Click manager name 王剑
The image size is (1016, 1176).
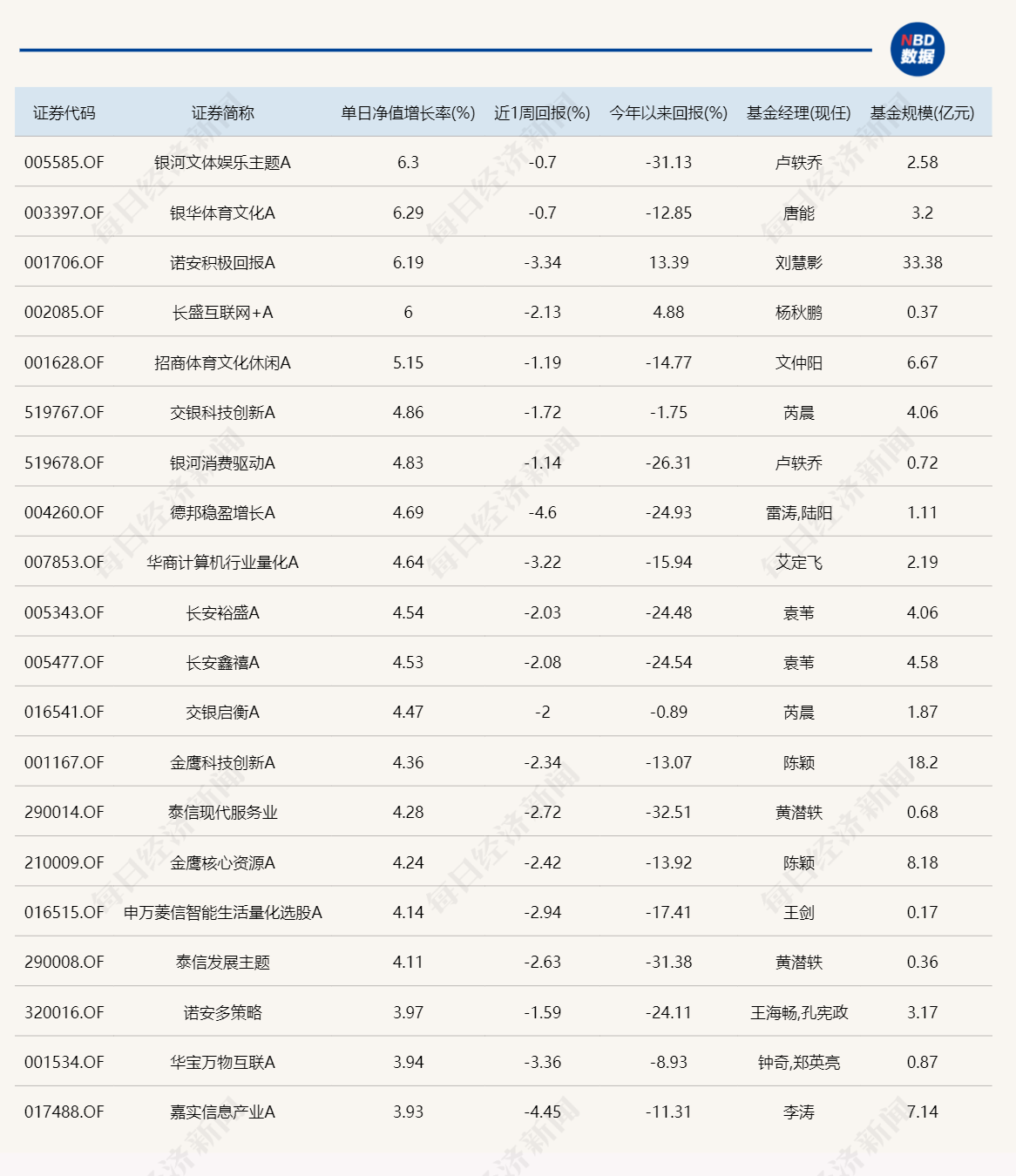point(799,912)
